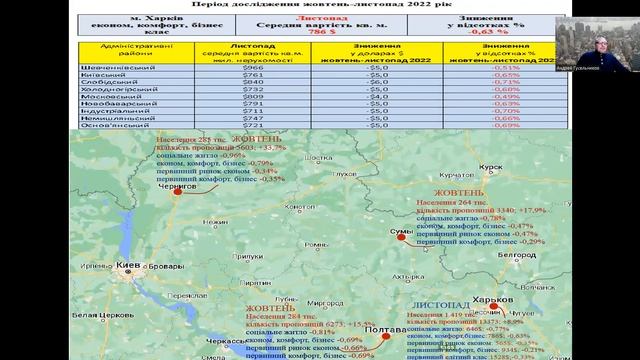The width and height of the screenshot is (640, 360).
Task: Click the red marker at Чернигов
Action: [x=178, y=191]
